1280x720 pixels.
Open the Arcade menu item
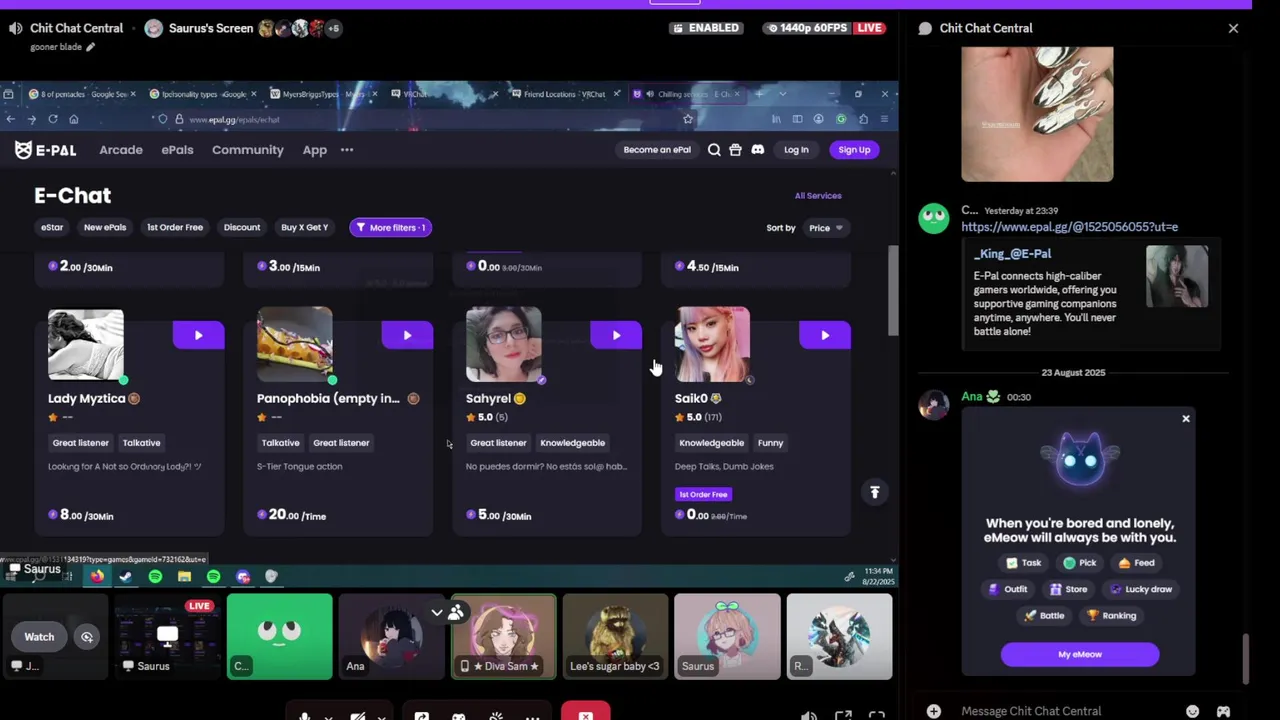click(x=121, y=150)
